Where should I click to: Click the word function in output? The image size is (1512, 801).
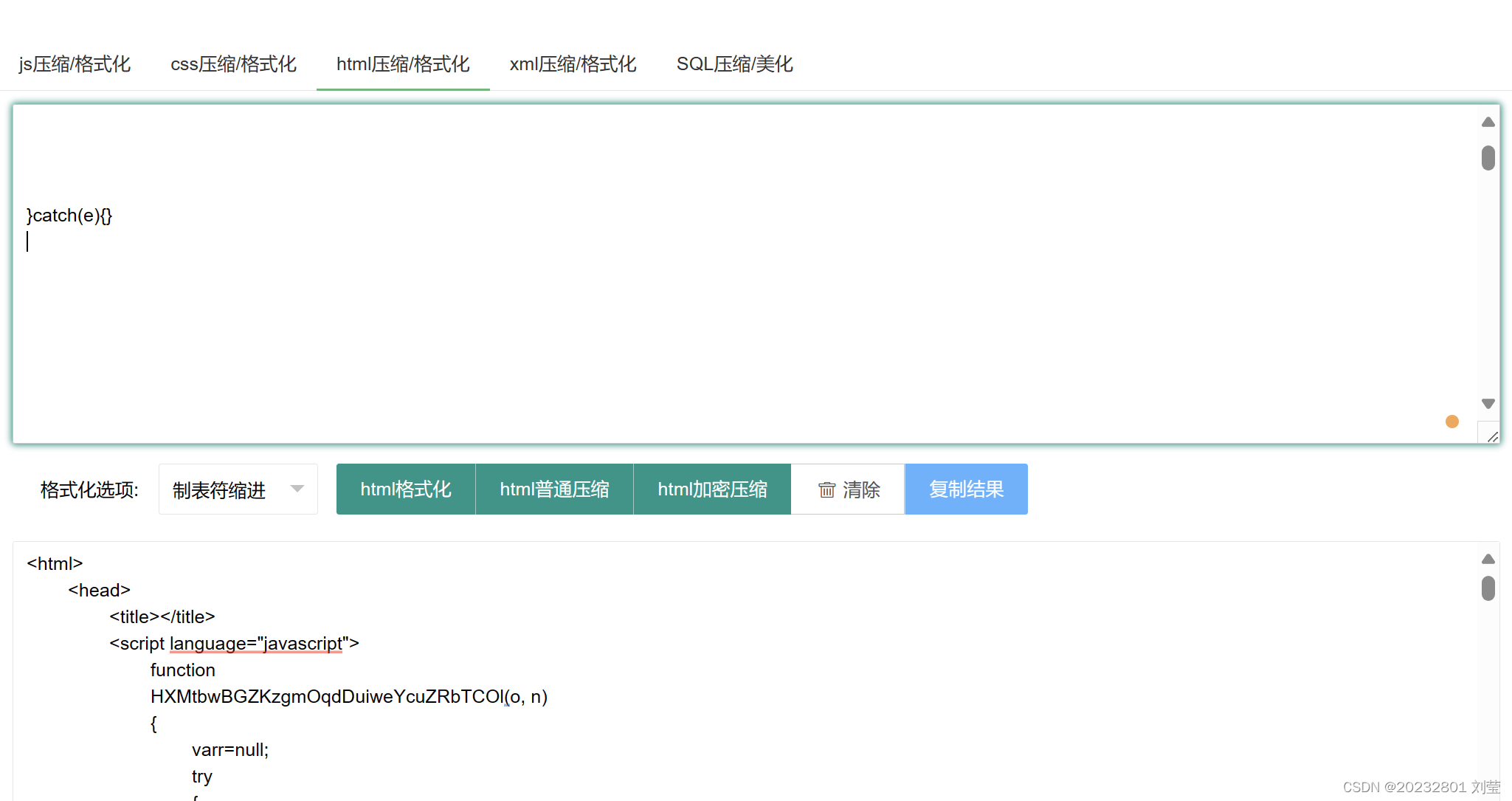[183, 670]
